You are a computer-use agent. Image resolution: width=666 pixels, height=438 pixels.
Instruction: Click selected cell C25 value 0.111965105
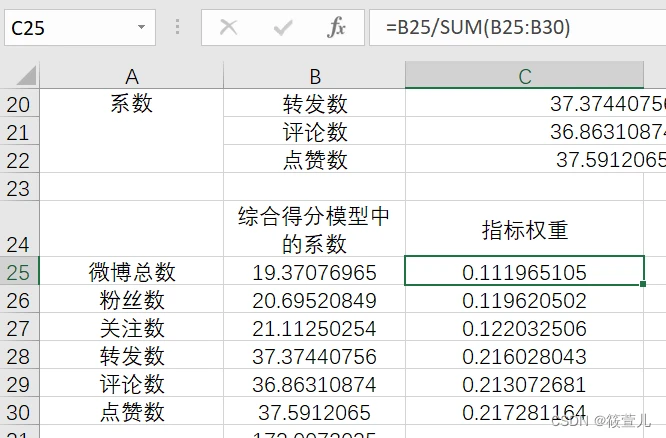pyautogui.click(x=525, y=271)
